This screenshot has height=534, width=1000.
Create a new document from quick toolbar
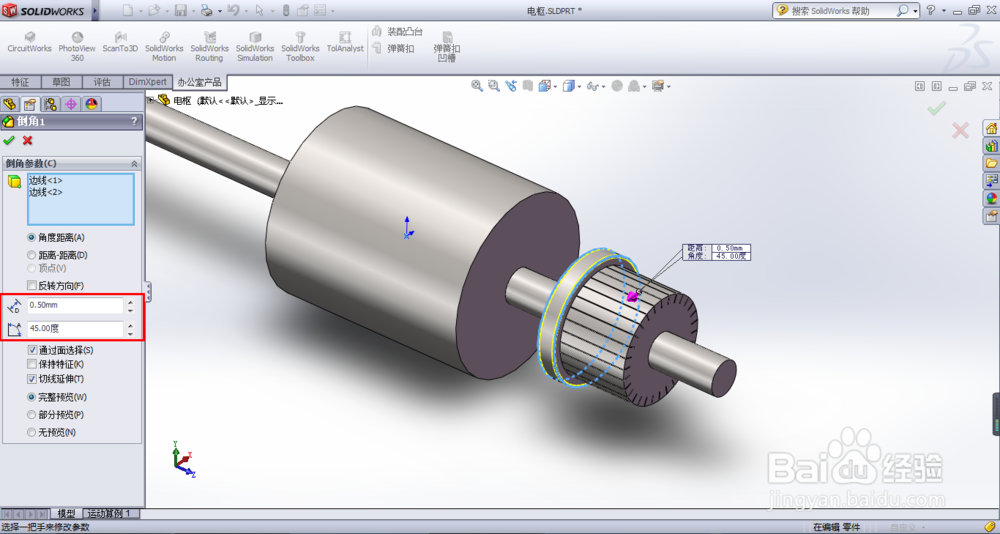[128, 10]
